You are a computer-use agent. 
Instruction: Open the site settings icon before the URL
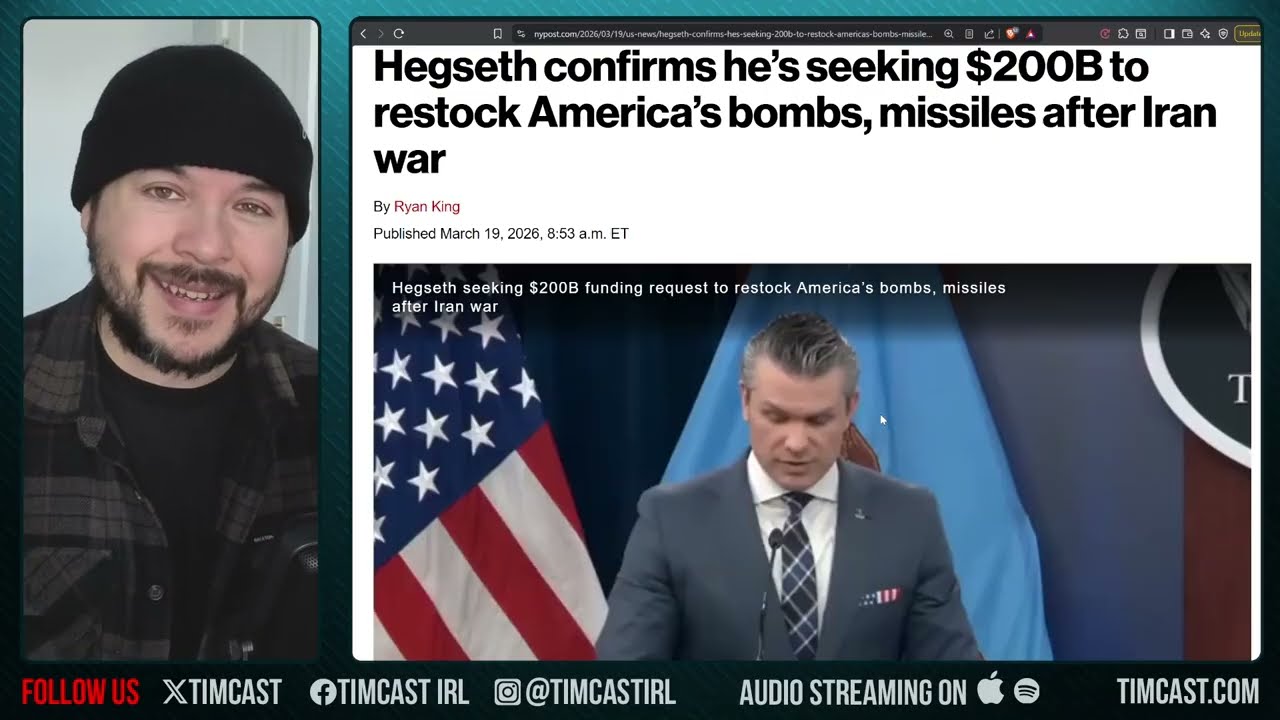521,34
